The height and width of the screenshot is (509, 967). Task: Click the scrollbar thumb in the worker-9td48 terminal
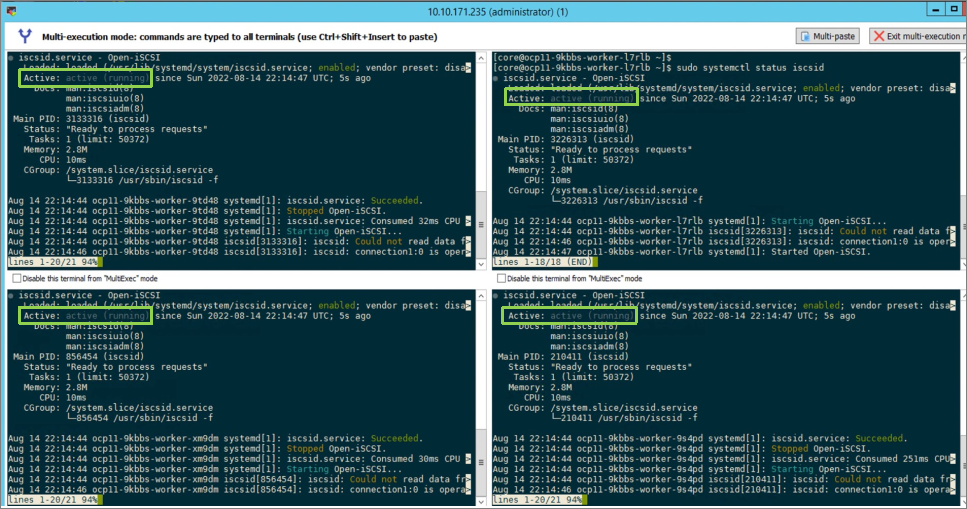coord(481,225)
